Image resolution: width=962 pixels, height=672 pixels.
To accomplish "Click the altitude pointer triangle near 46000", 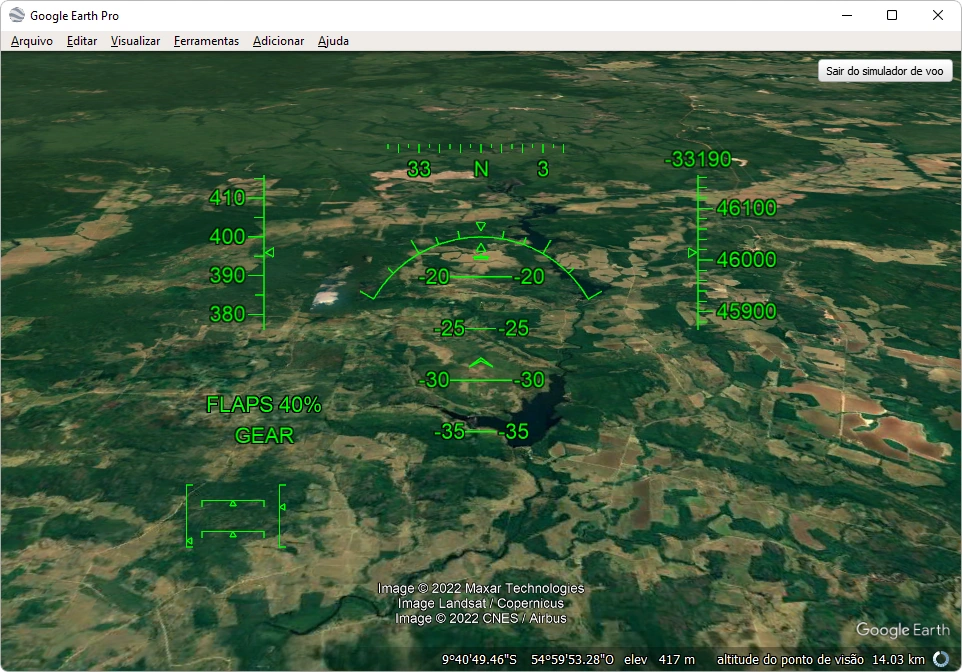I will pos(693,254).
